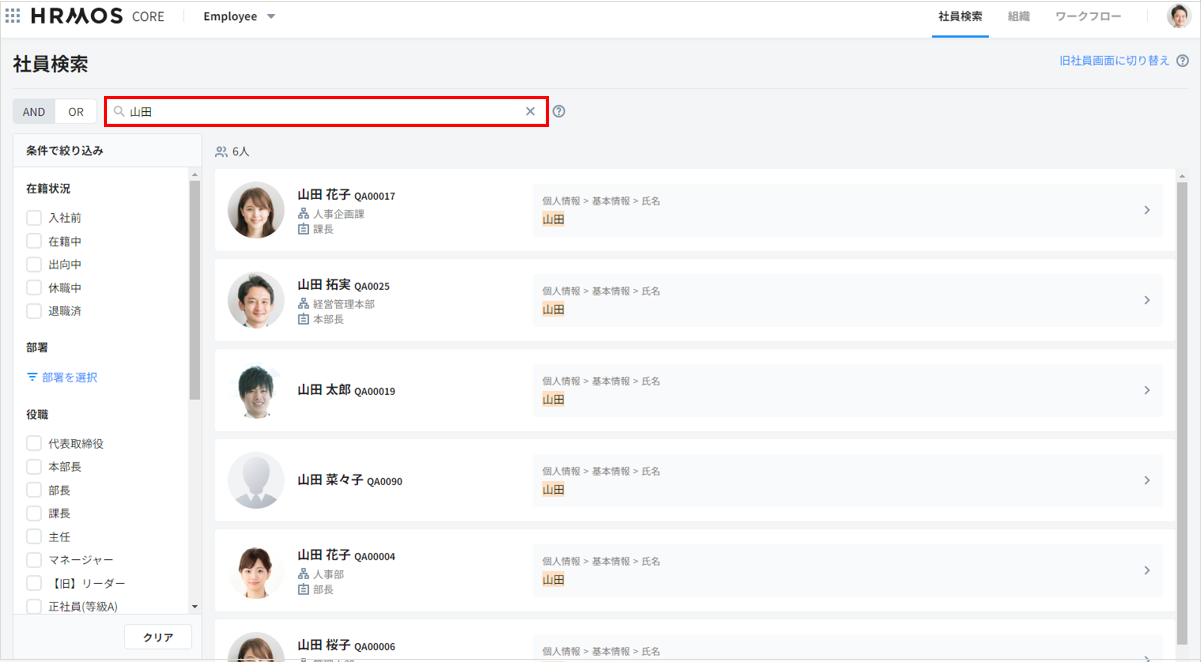Click the help icon beside search box
This screenshot has height=662, width=1201.
pyautogui.click(x=559, y=112)
